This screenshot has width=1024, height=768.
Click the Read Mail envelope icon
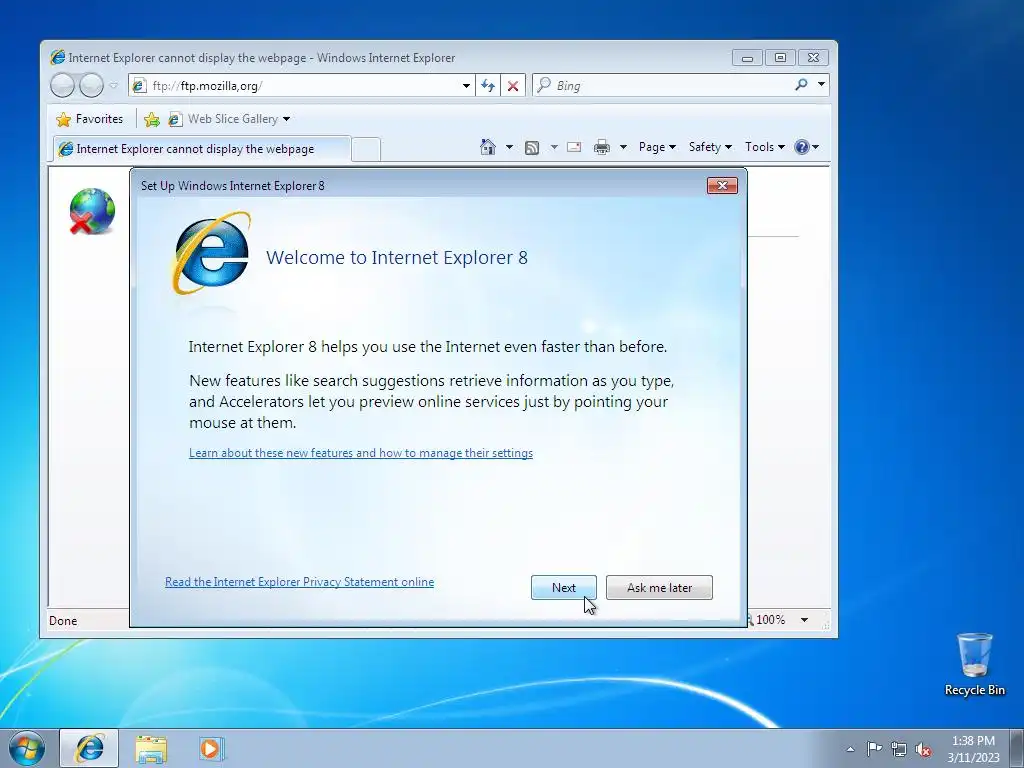(574, 147)
